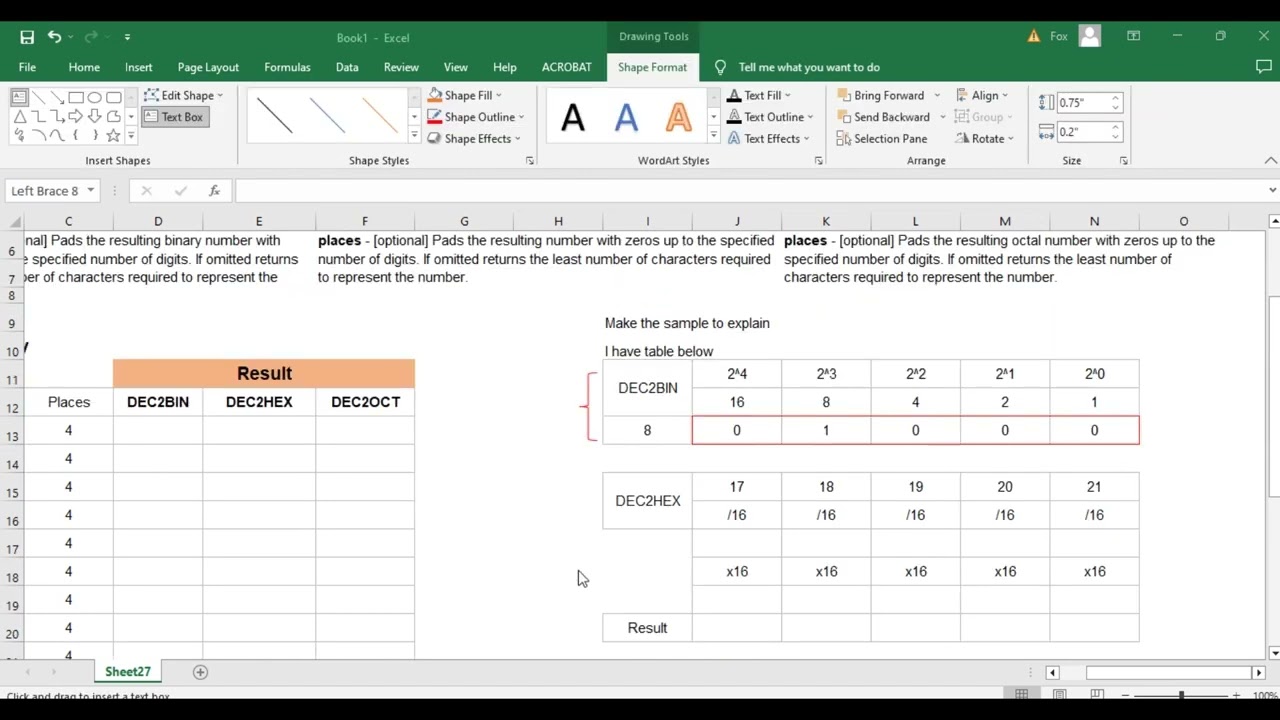Open Ribbon Display Options icon

[1133, 36]
